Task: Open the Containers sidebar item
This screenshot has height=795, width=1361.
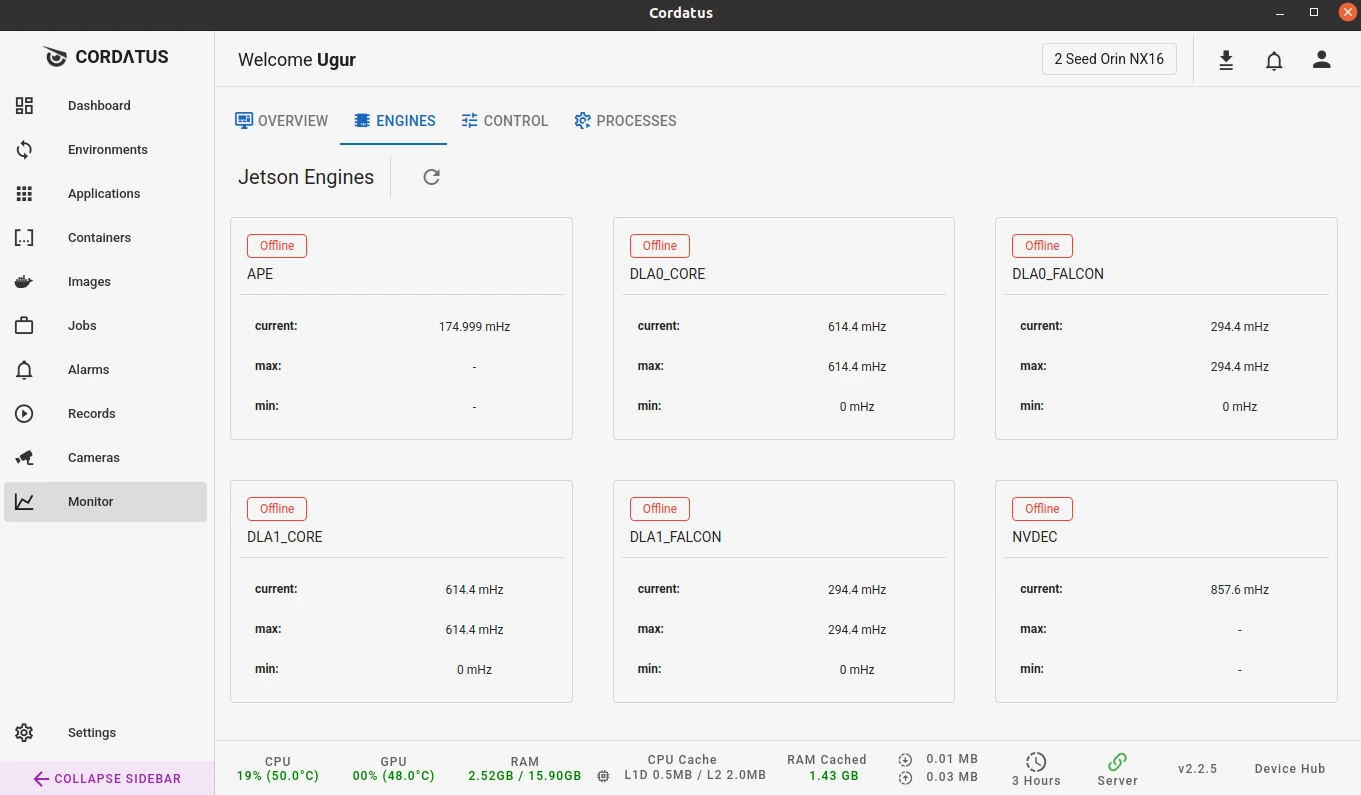Action: click(x=99, y=238)
